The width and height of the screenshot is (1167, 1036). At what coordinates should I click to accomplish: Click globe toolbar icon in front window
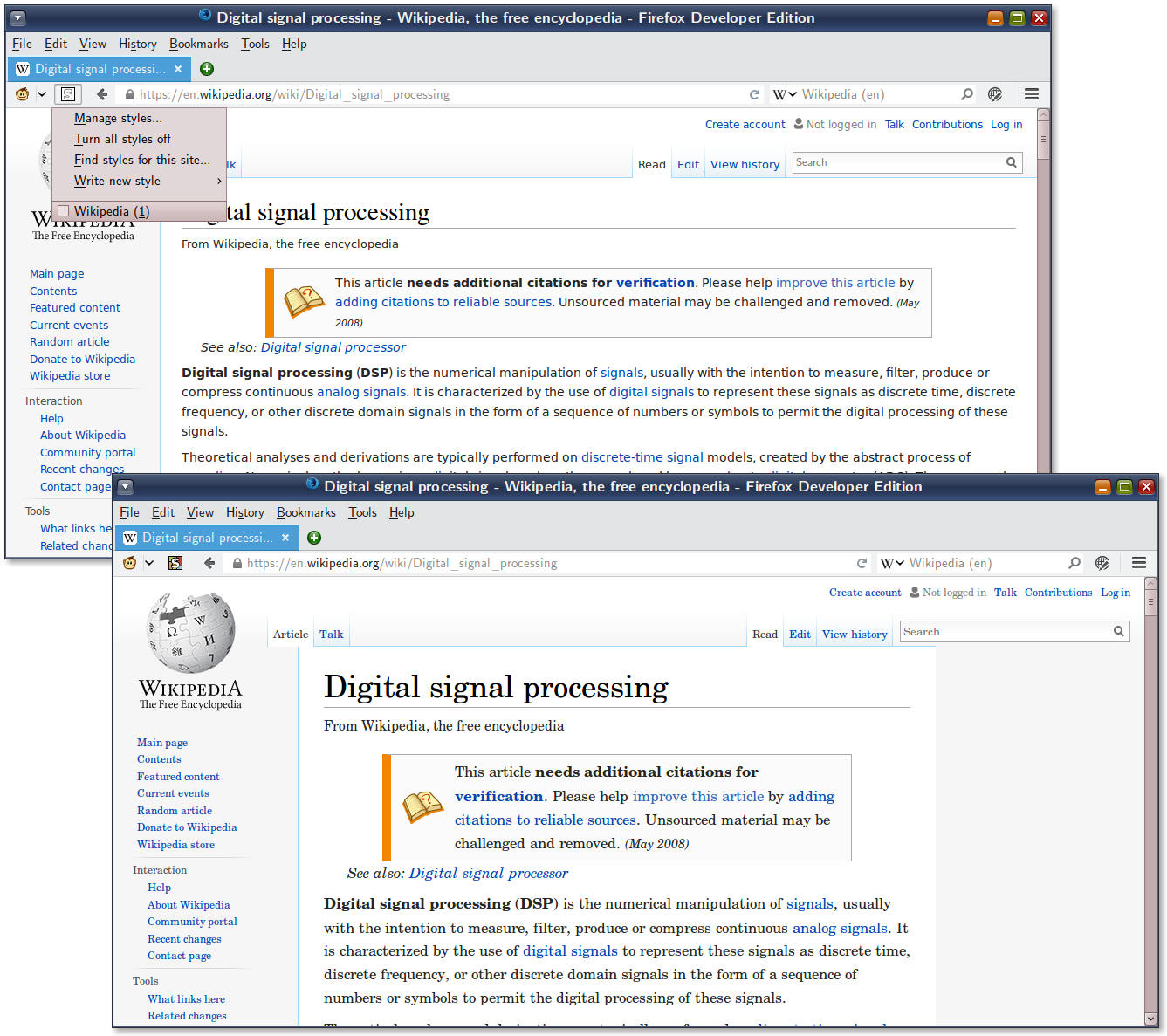tap(1102, 563)
